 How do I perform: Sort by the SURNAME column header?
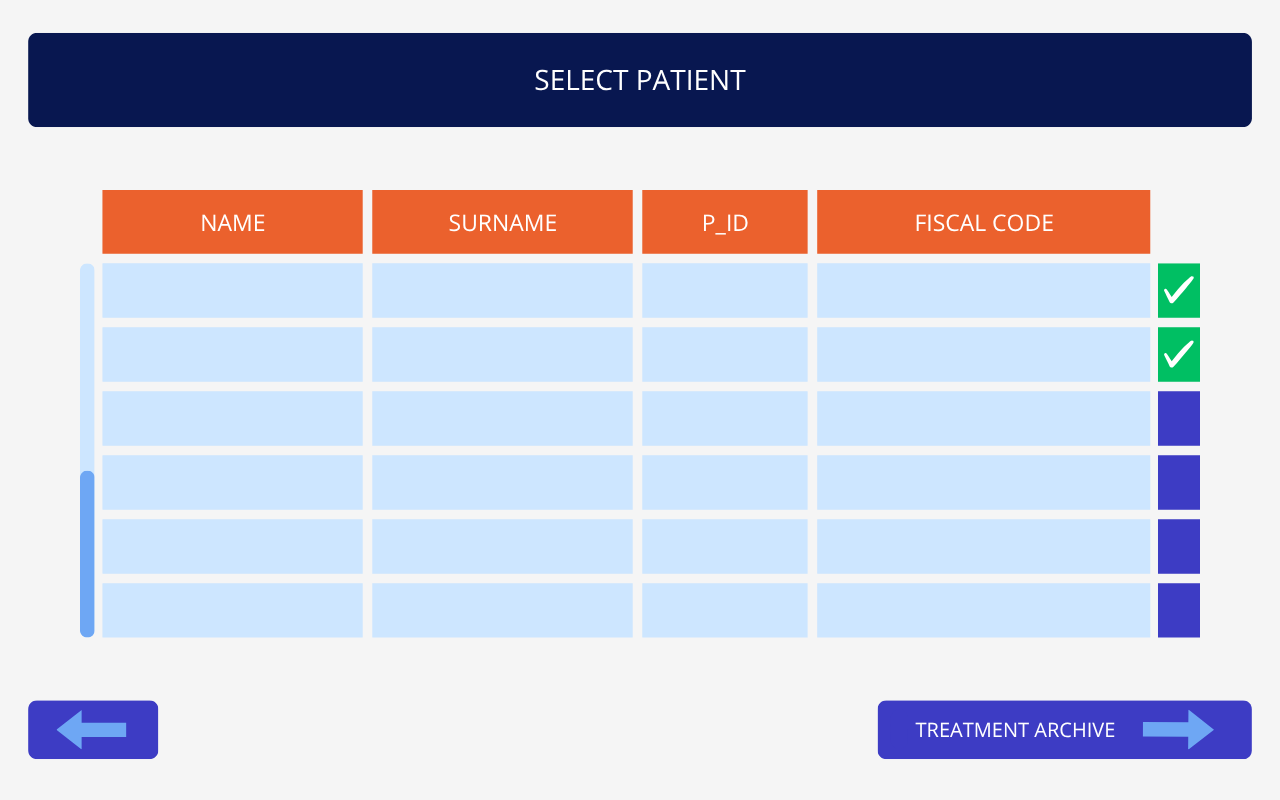point(502,222)
